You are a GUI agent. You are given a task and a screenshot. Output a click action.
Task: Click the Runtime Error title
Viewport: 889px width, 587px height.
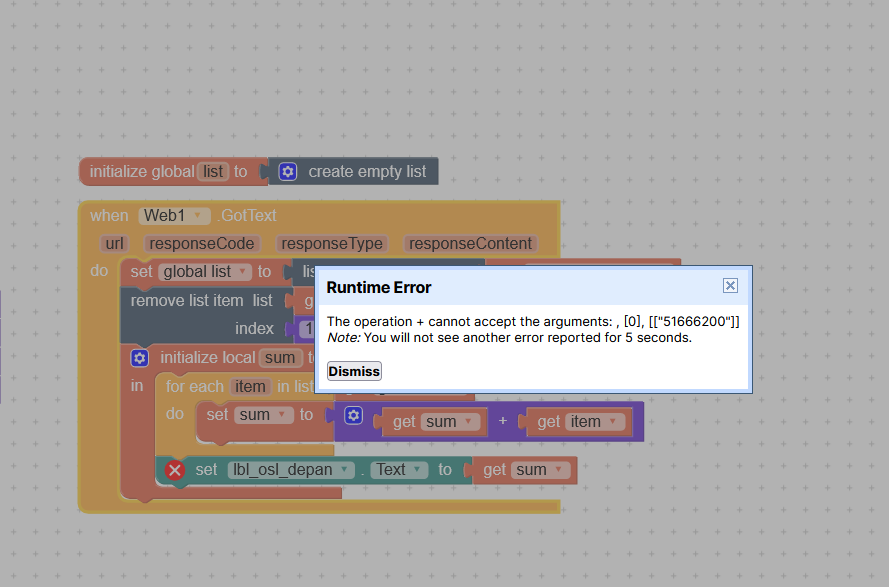pyautogui.click(x=379, y=288)
